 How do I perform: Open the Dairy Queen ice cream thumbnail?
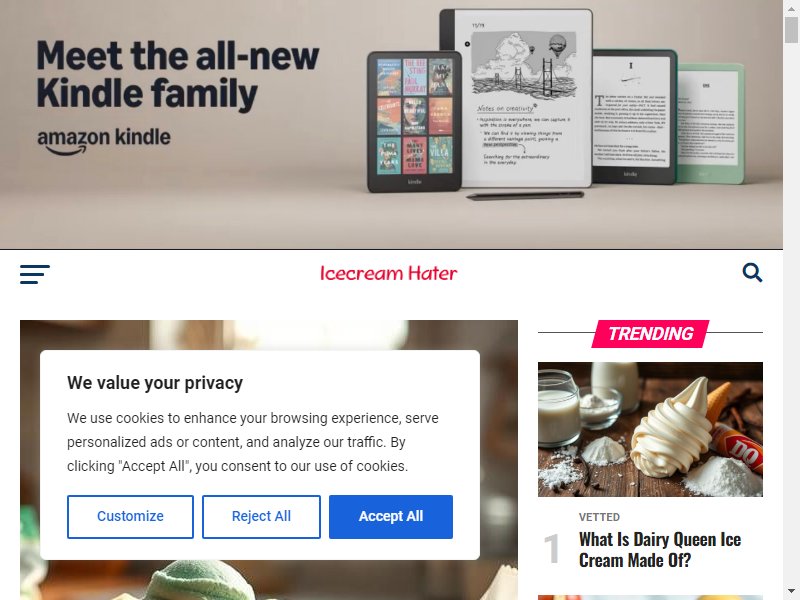[x=650, y=429]
